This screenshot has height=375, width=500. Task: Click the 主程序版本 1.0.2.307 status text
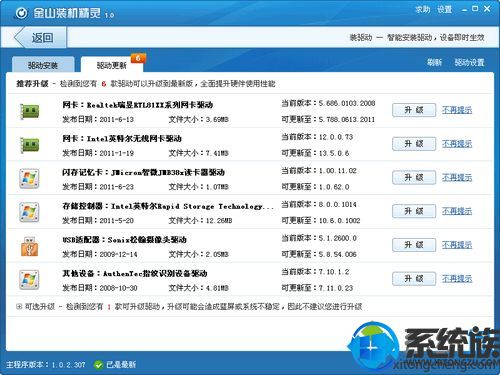tap(46, 365)
